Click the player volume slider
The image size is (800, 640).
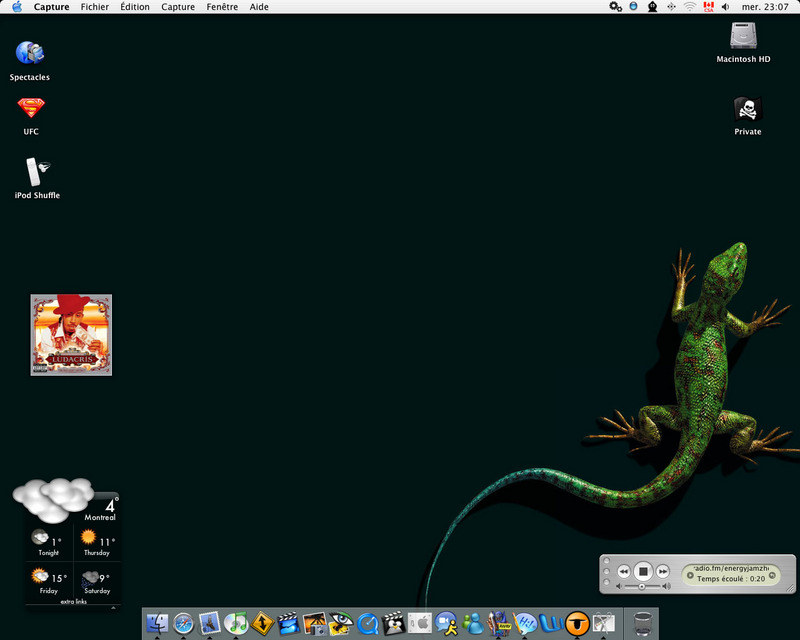tap(641, 586)
